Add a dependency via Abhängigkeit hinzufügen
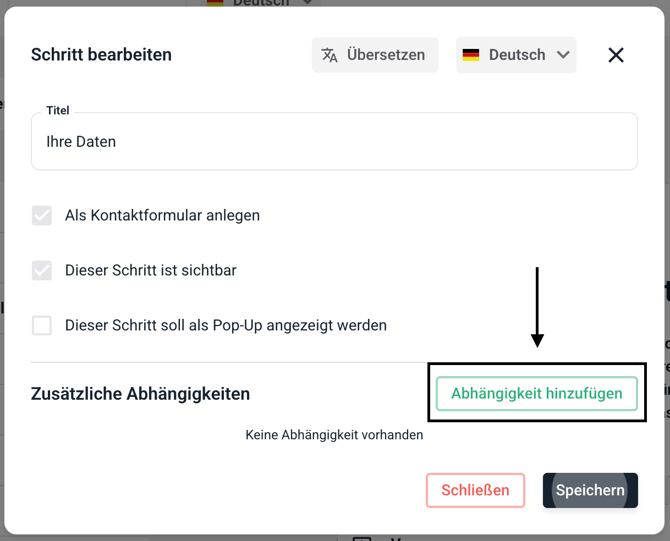The image size is (670, 541). click(x=536, y=393)
